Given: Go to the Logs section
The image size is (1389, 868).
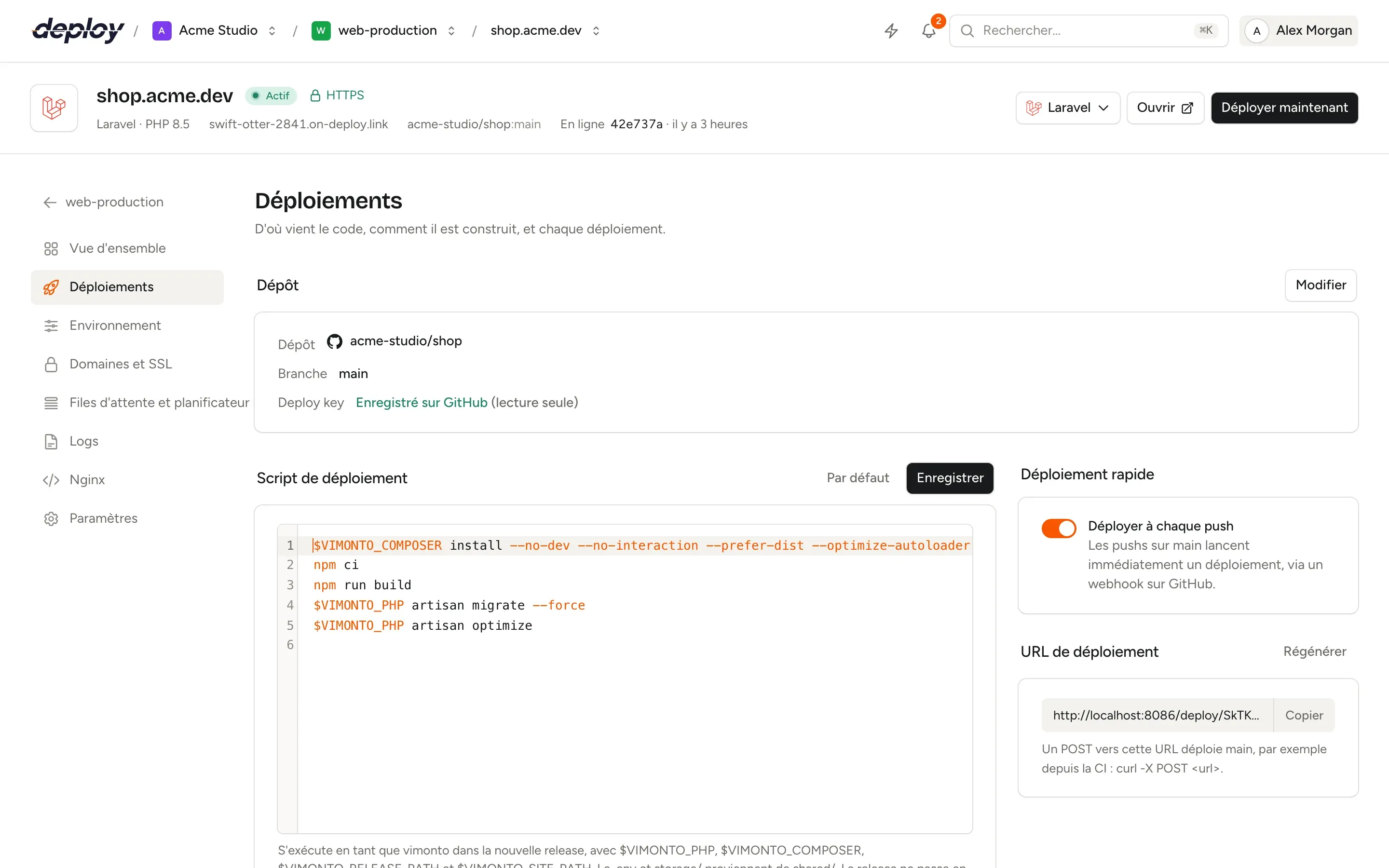Looking at the screenshot, I should tap(127, 441).
